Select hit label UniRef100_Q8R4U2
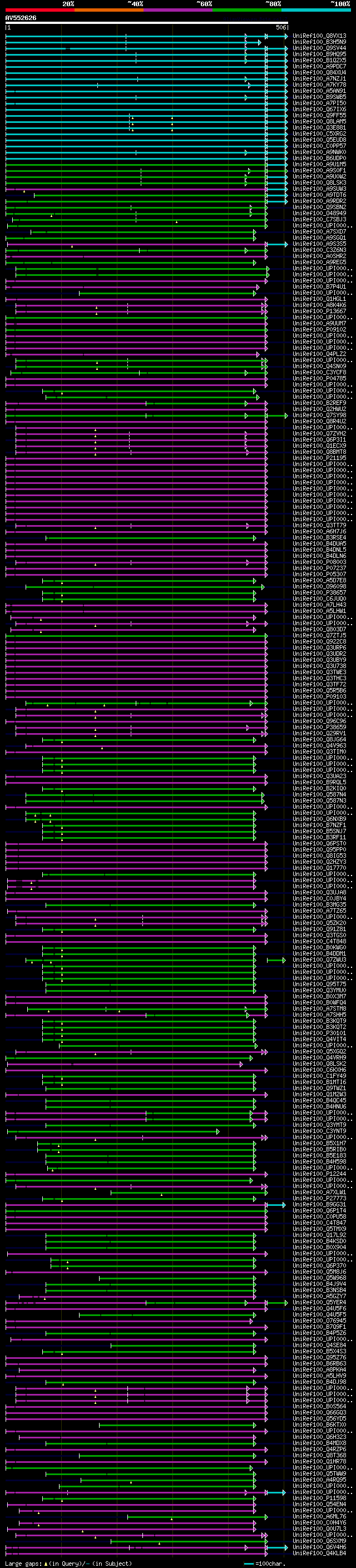 click(319, 421)
